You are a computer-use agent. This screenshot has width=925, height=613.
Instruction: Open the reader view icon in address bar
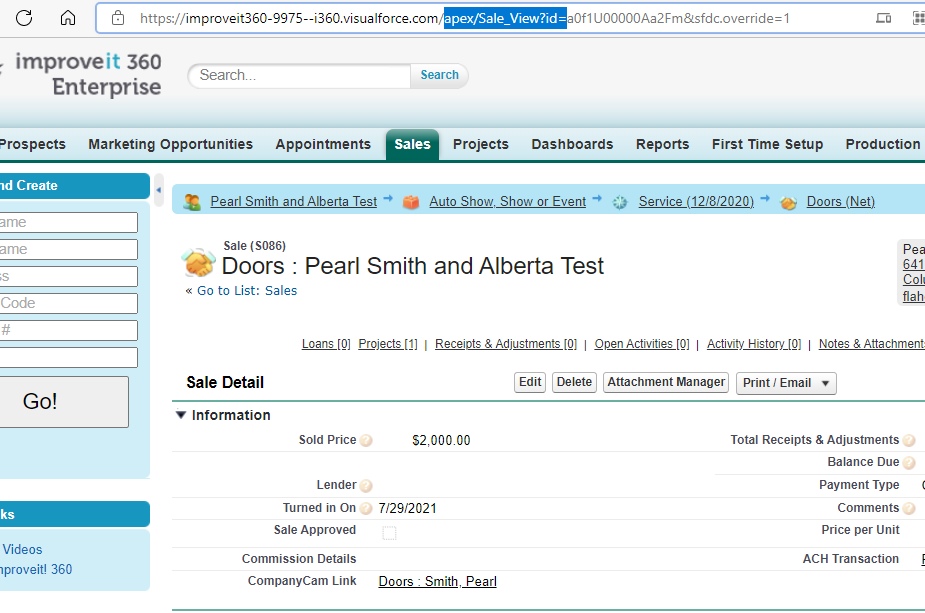point(883,18)
